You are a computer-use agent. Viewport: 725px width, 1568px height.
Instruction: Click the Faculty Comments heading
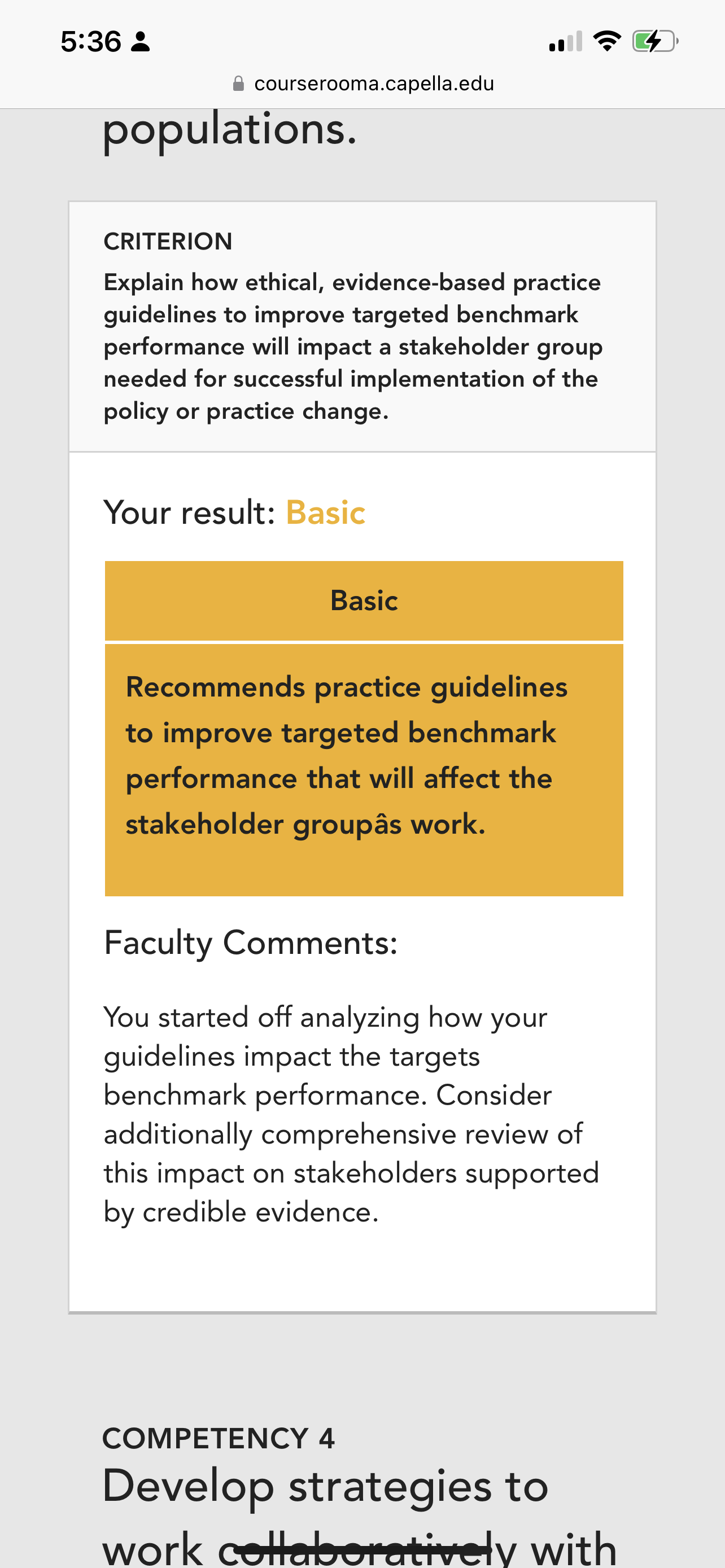point(251,944)
